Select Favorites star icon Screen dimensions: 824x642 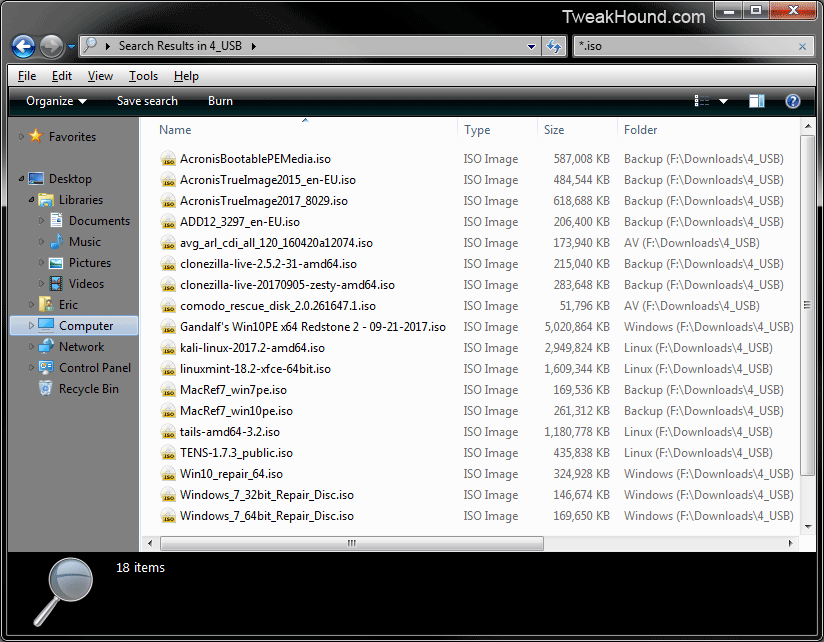tap(36, 136)
